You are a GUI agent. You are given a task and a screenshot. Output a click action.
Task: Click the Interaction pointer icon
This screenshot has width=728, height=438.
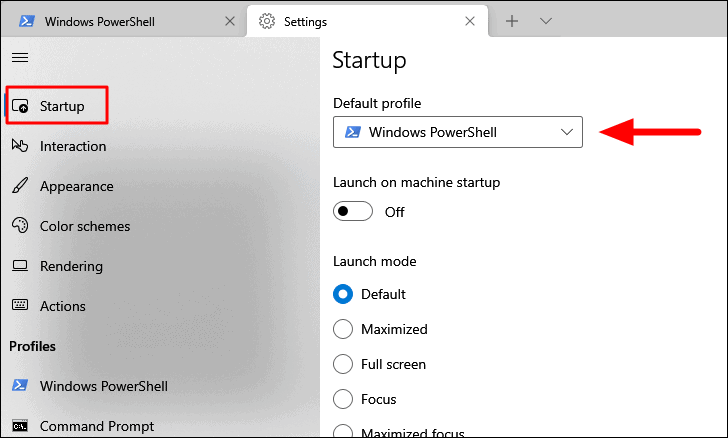tap(20, 146)
